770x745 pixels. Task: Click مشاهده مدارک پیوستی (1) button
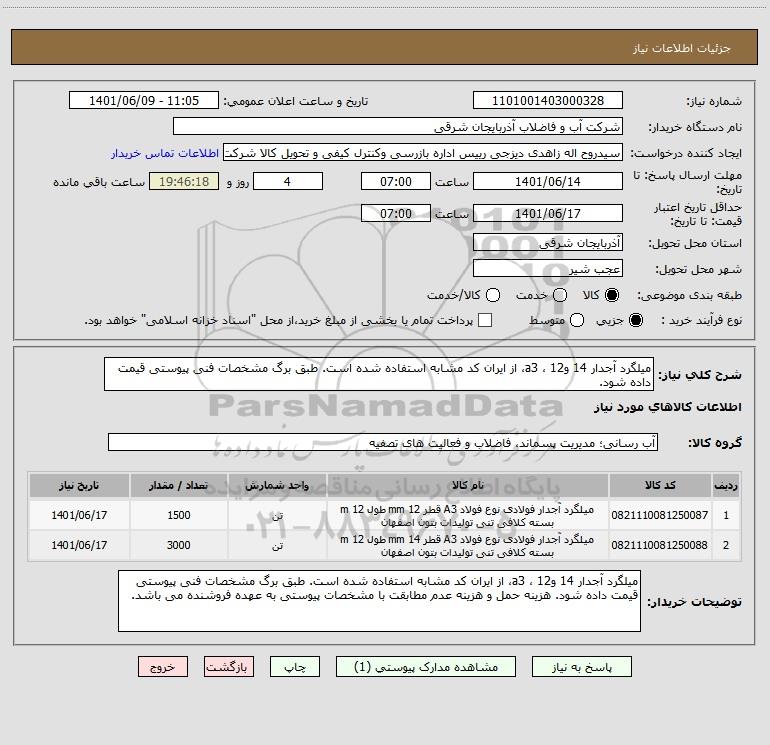pyautogui.click(x=426, y=667)
